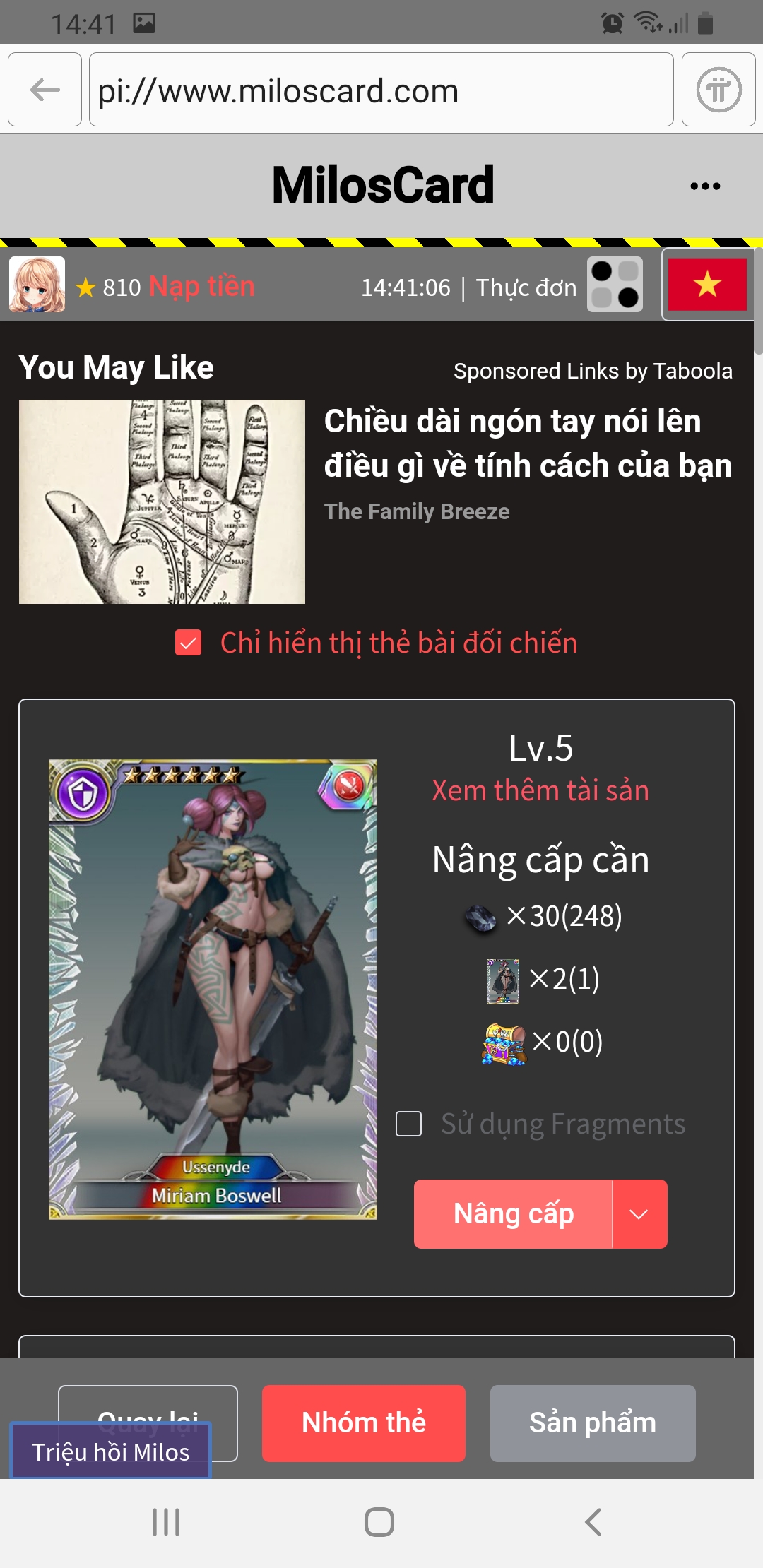Open the Xem thêm tài sản link
Viewport: 763px width, 1568px height.
(540, 790)
